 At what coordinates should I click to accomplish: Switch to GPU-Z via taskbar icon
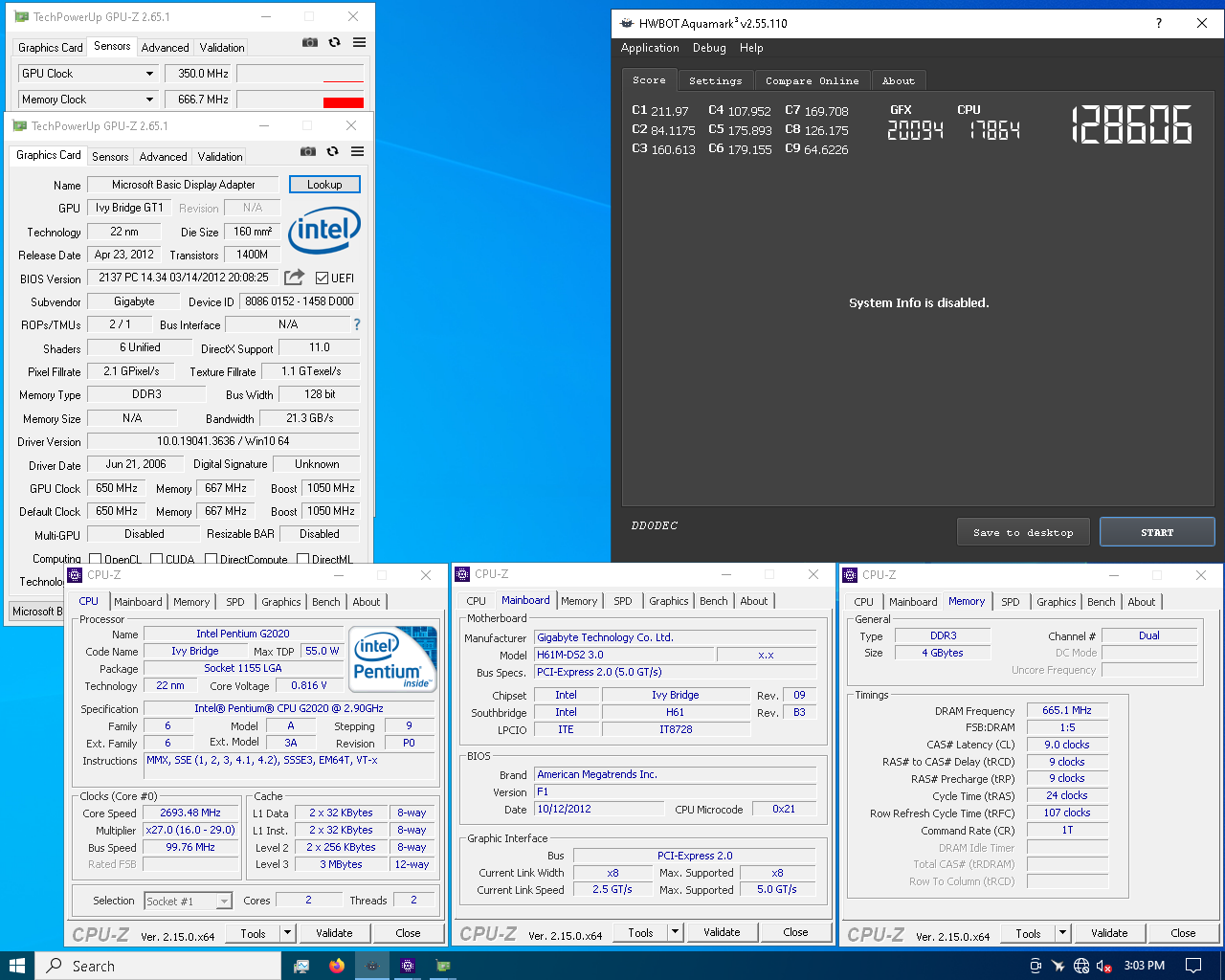pyautogui.click(x=443, y=966)
